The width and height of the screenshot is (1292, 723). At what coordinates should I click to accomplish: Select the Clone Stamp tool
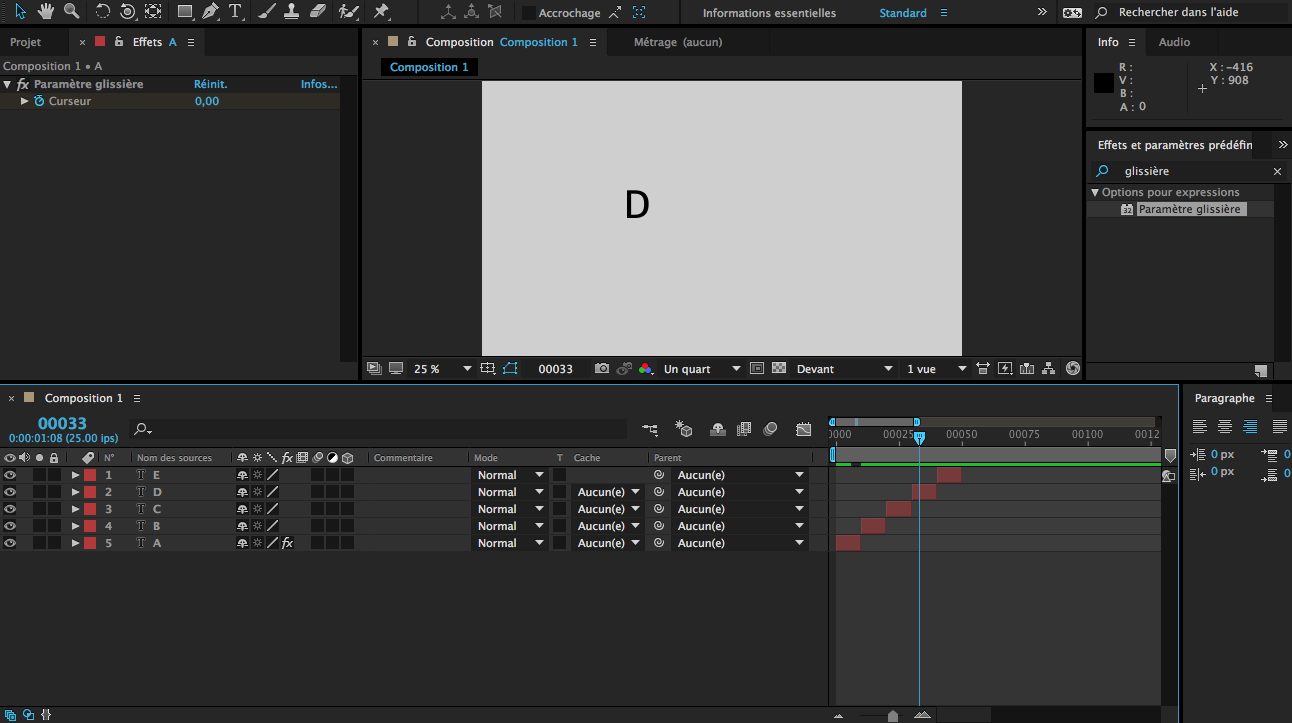(291, 12)
